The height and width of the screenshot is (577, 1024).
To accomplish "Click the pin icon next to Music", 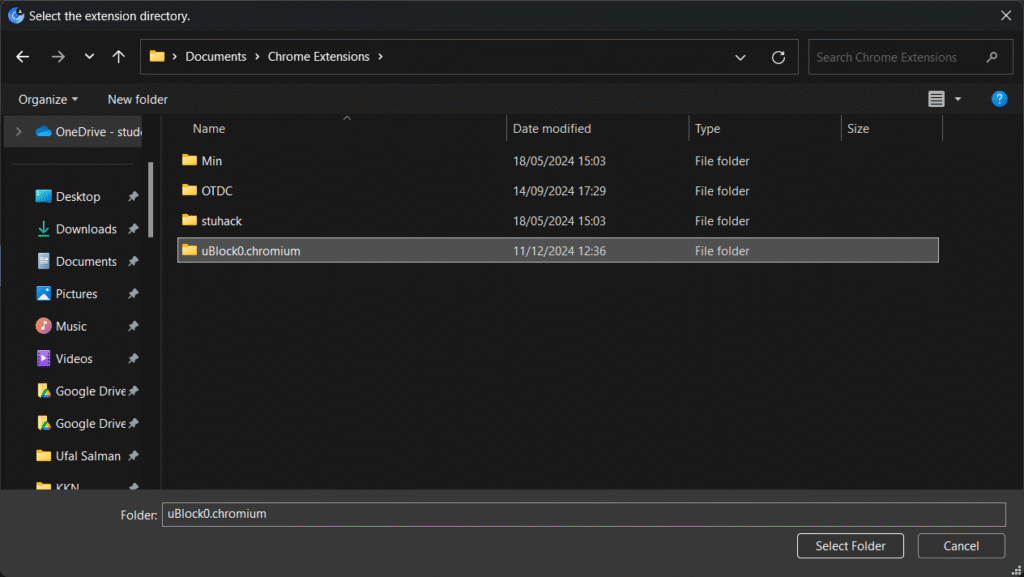I will point(133,326).
